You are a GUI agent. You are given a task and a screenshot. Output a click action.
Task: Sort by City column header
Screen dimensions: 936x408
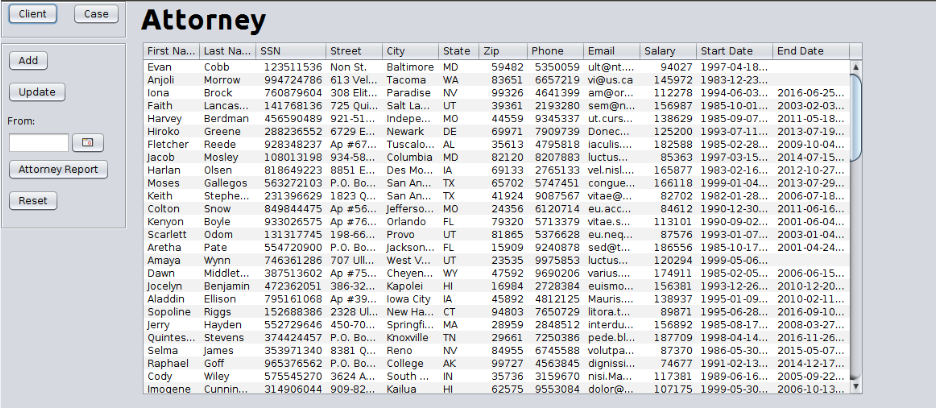click(410, 51)
